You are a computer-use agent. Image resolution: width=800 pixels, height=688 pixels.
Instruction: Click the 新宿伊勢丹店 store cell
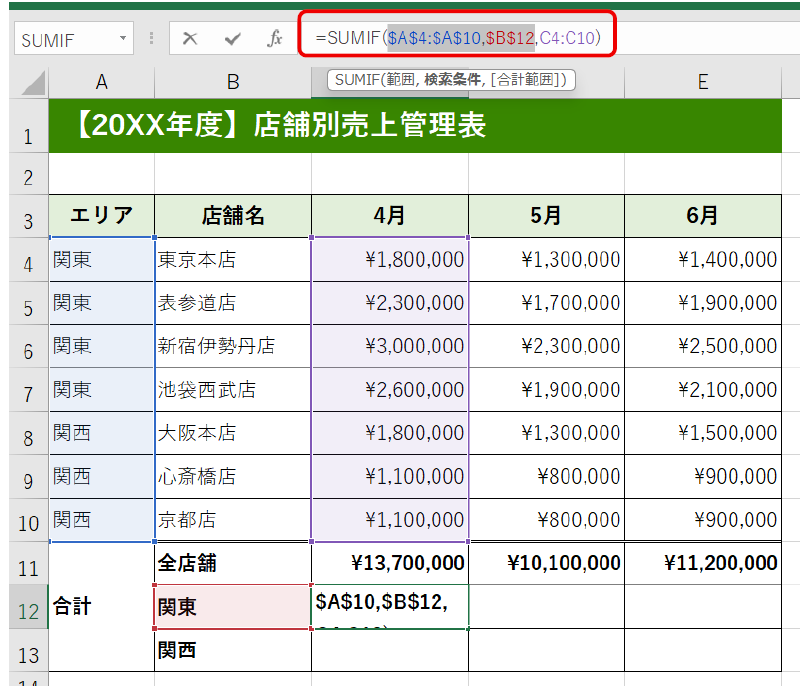232,346
